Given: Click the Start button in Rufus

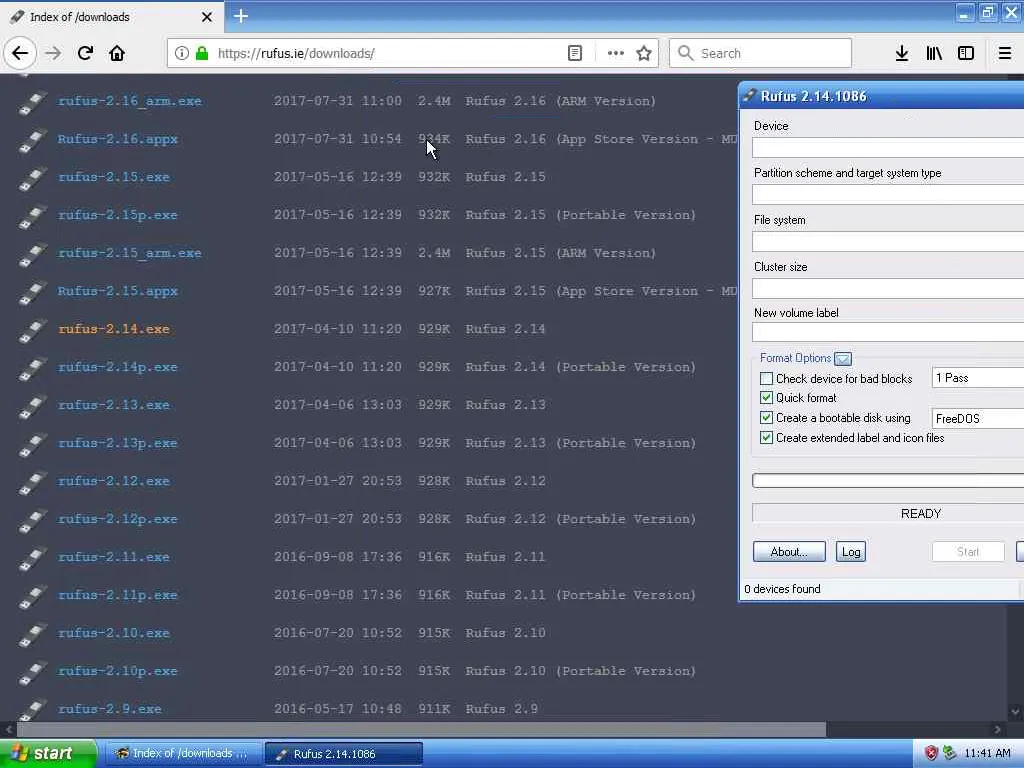Looking at the screenshot, I should pyautogui.click(x=968, y=552).
